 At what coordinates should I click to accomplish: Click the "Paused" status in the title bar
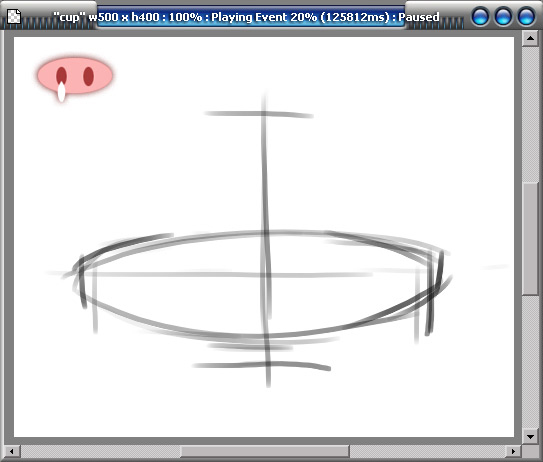[x=419, y=17]
